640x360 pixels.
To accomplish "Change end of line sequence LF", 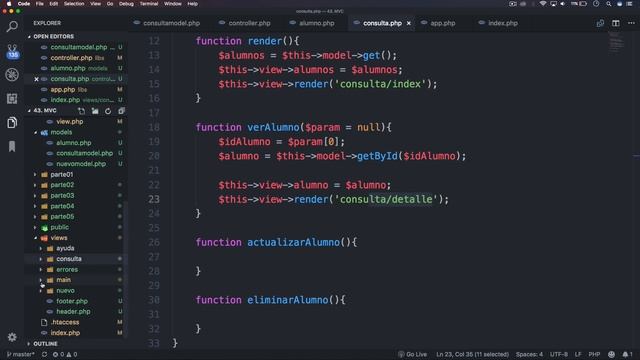I will pos(578,354).
